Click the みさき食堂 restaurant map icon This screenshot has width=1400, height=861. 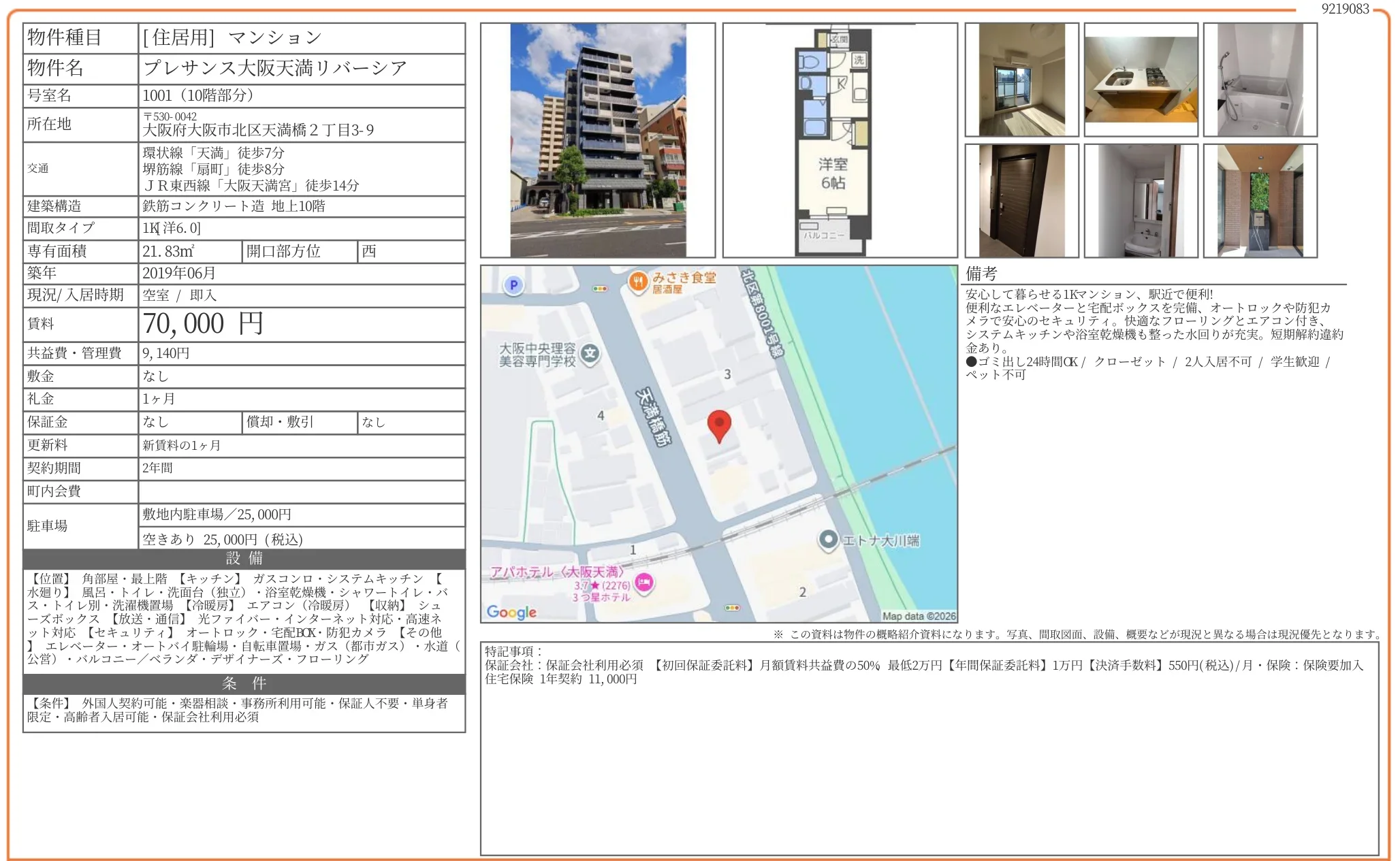tap(637, 281)
